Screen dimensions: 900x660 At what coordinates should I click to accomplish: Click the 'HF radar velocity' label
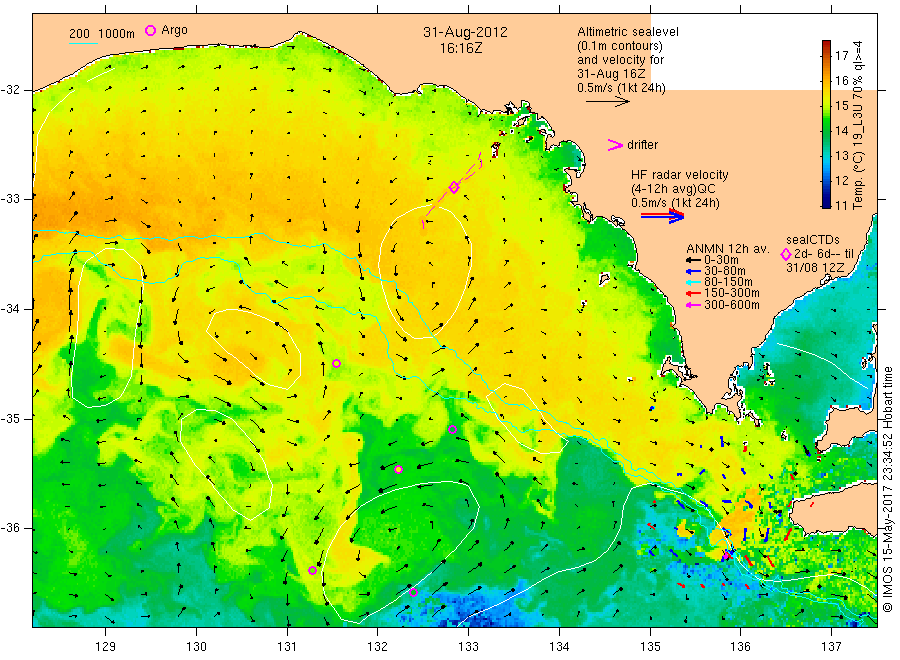point(680,174)
